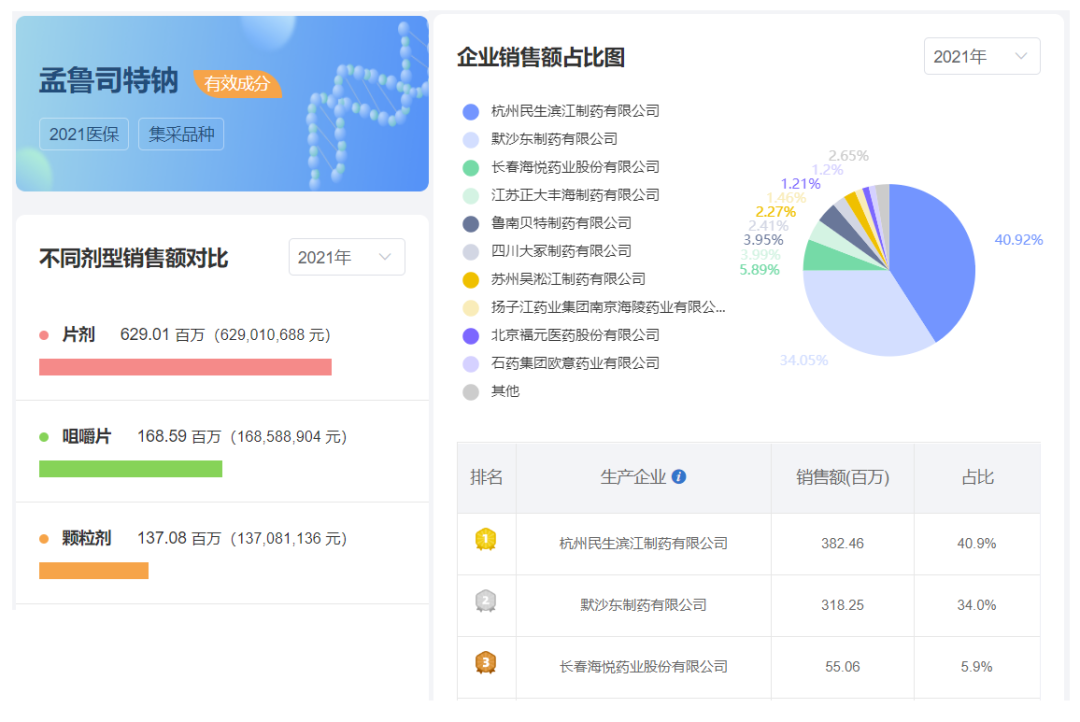The height and width of the screenshot is (722, 1080).
Task: Click the 318.25 sales value
Action: point(842,605)
